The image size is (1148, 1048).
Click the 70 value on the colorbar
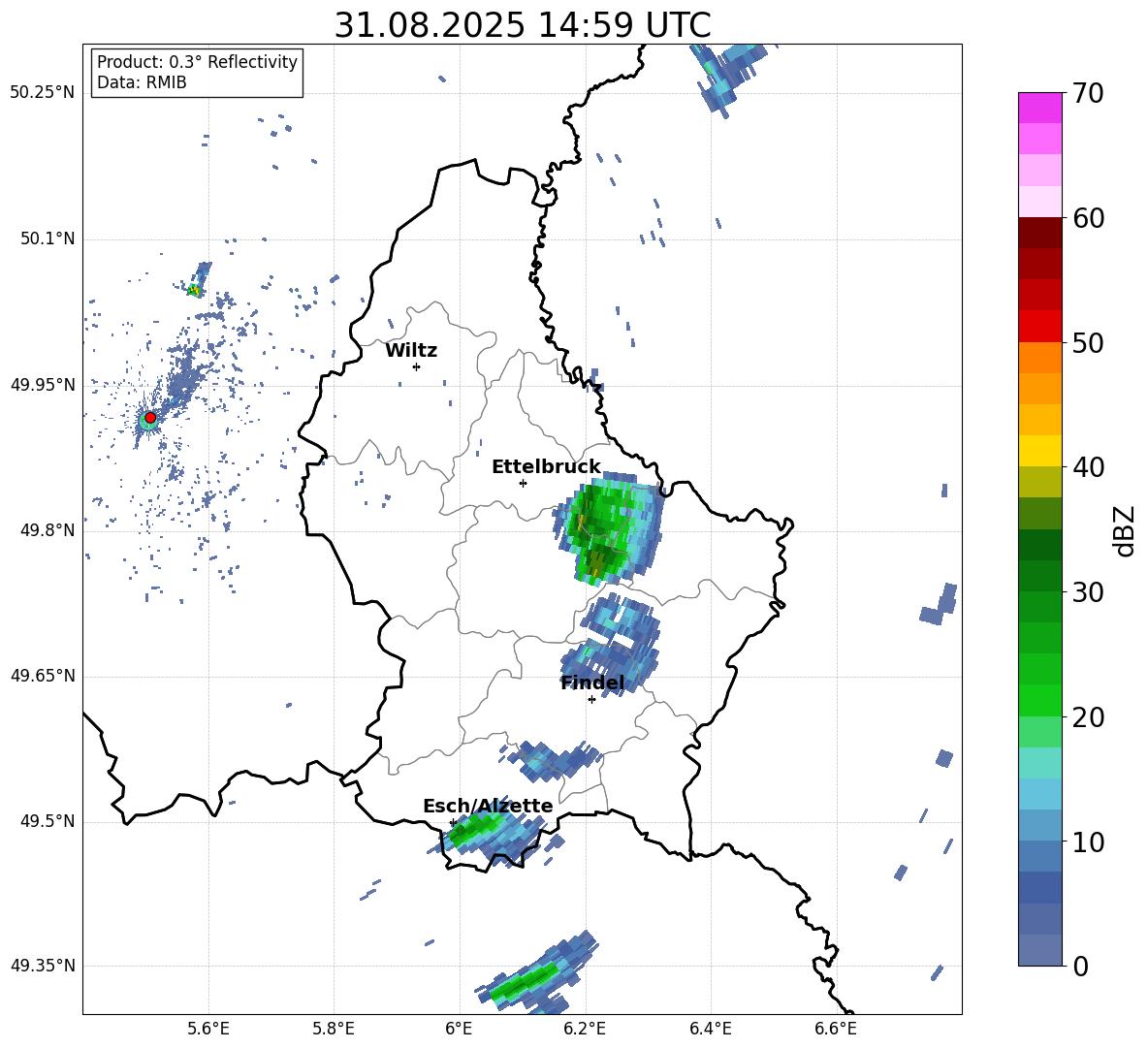point(1087,93)
